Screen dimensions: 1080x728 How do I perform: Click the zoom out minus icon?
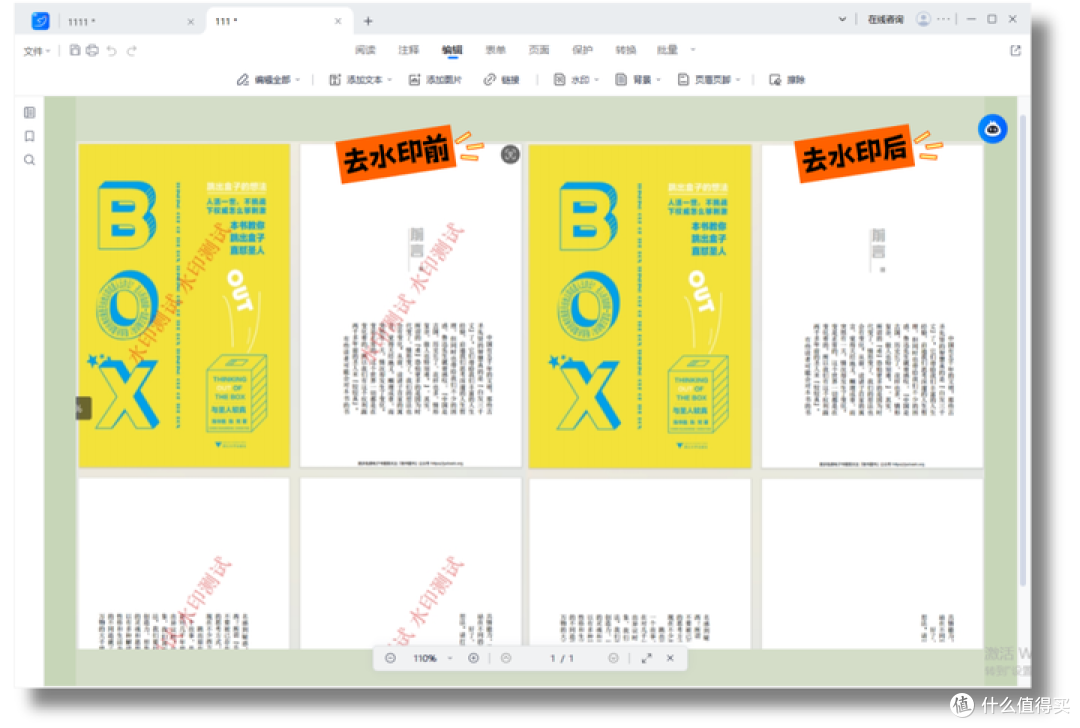391,658
